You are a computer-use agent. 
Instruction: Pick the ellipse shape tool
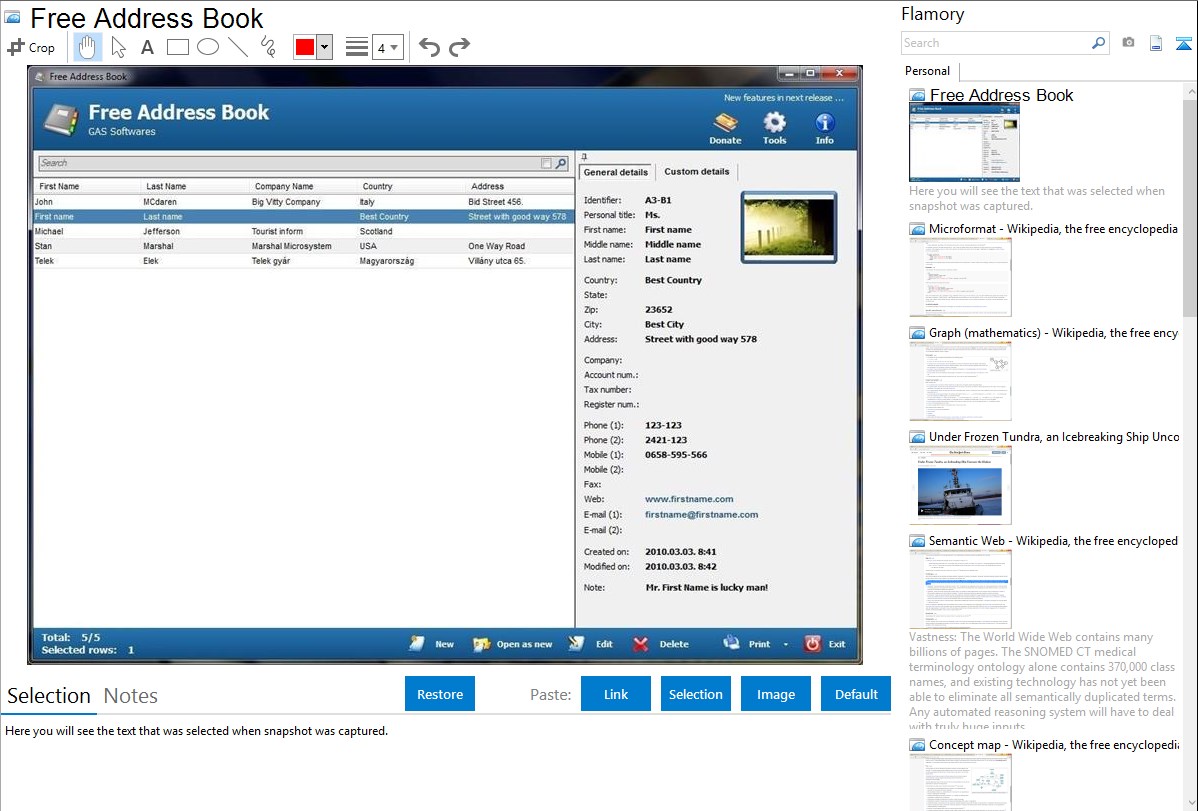point(208,47)
